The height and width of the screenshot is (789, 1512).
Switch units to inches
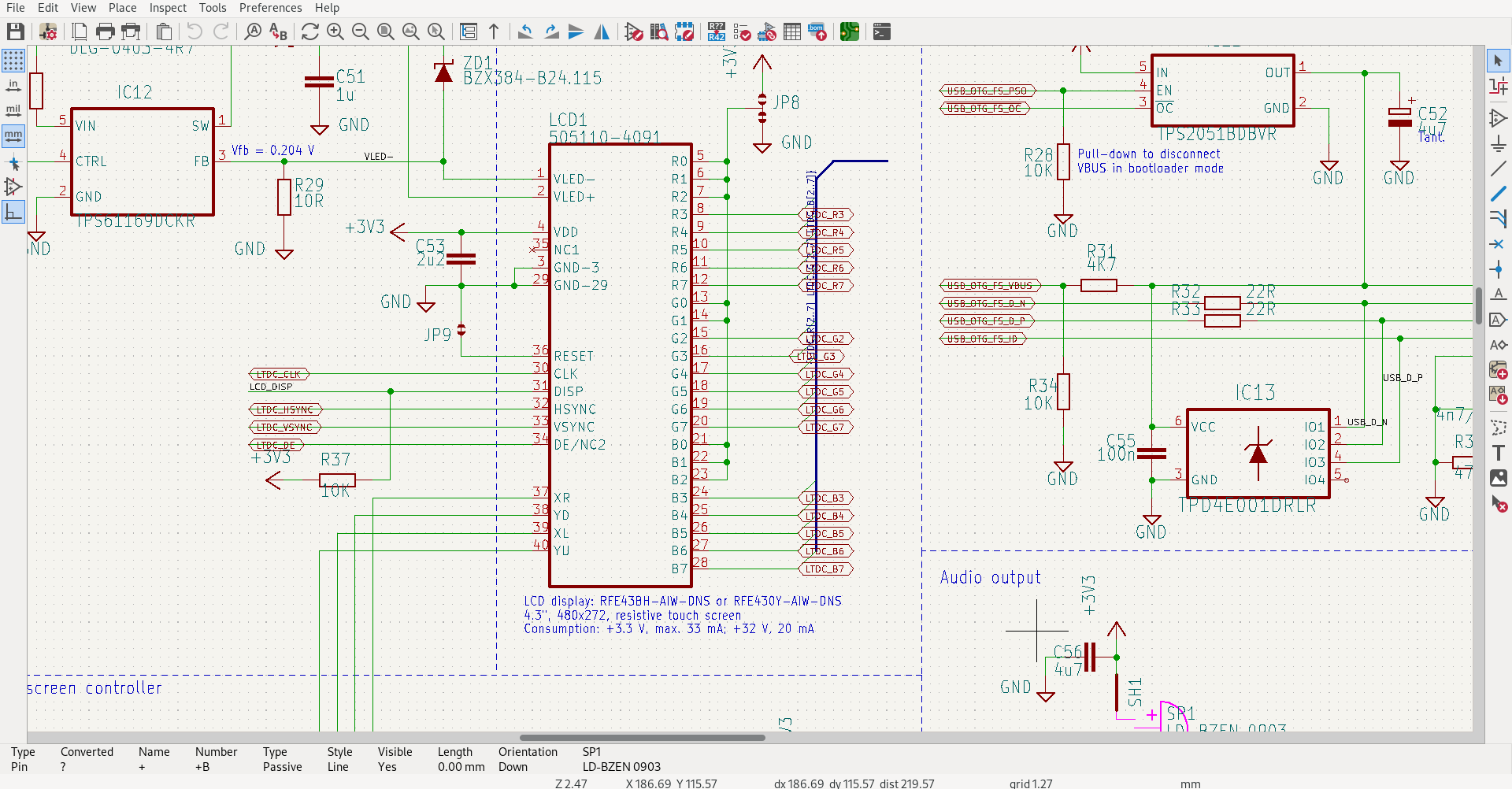tap(13, 86)
